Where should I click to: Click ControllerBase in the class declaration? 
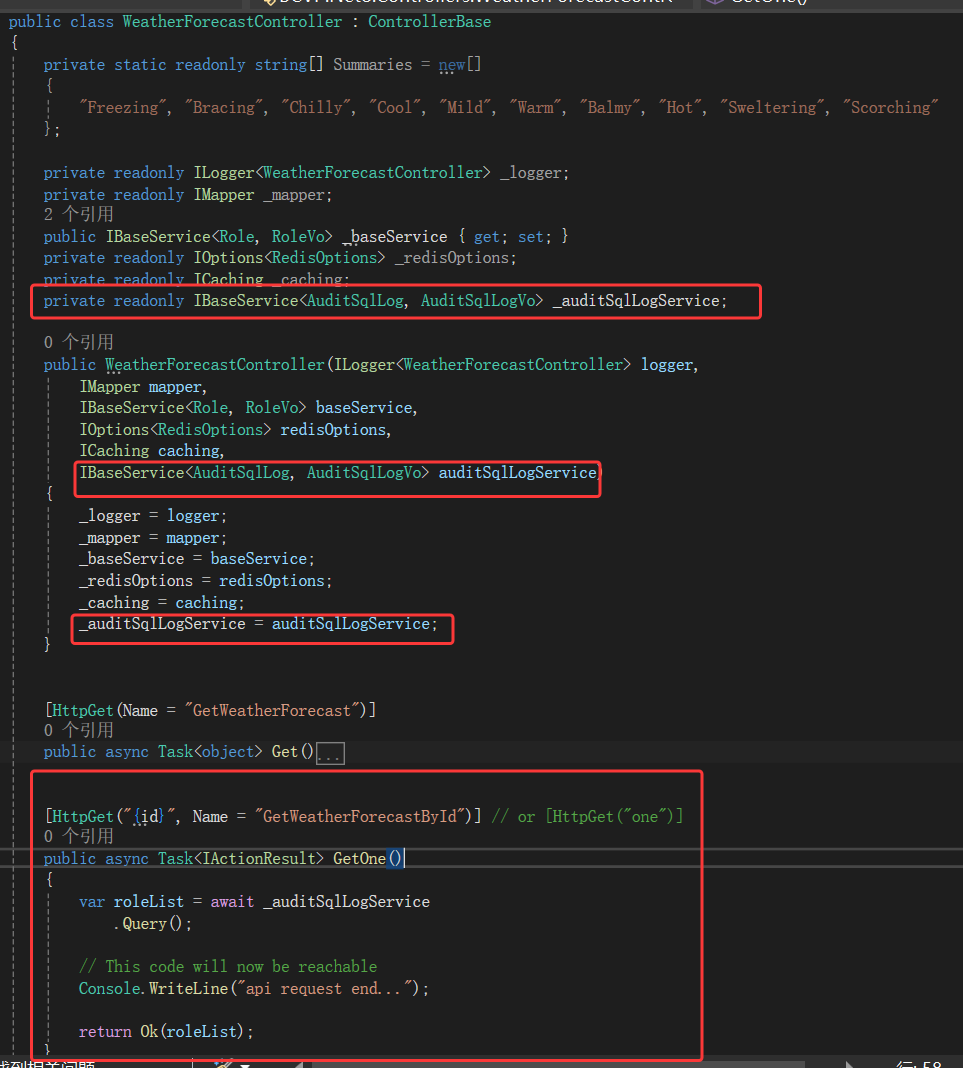tap(430, 22)
